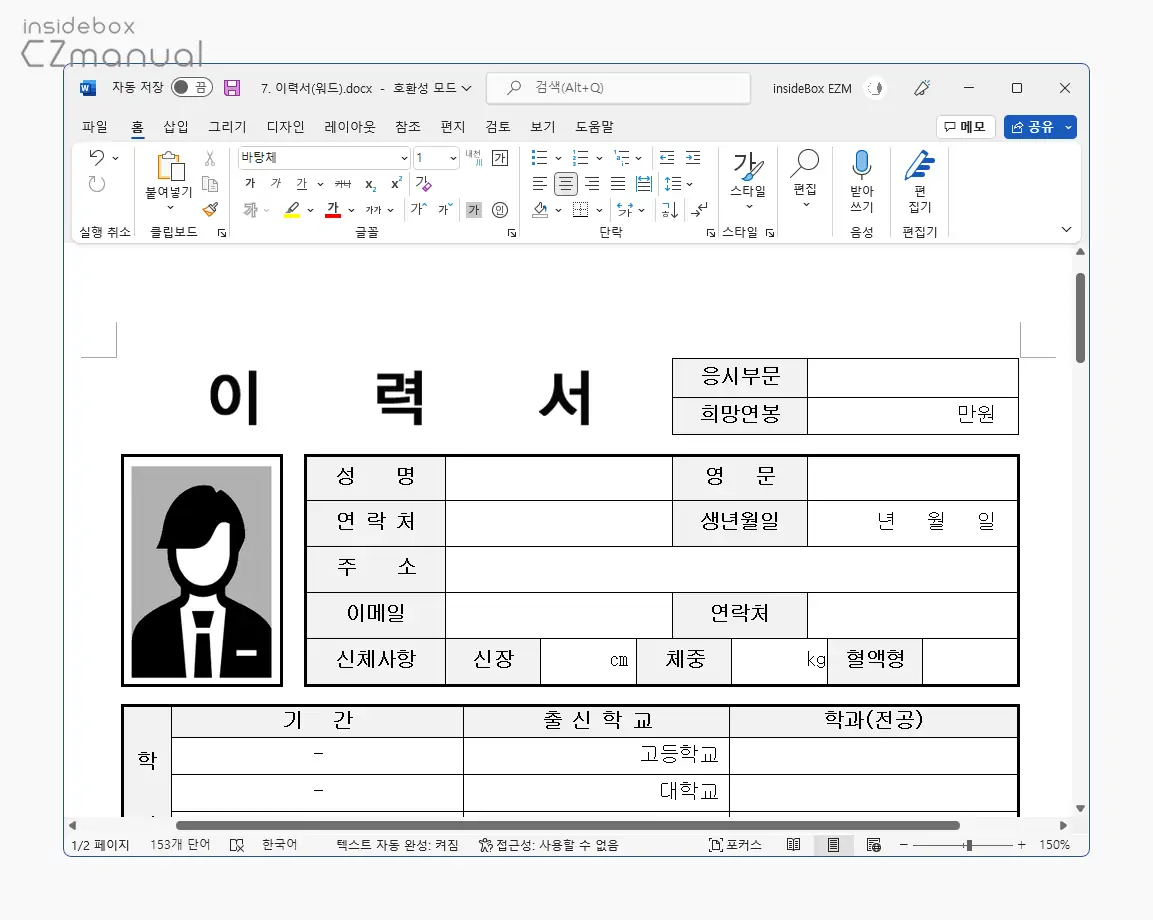Image resolution: width=1153 pixels, height=920 pixels.
Task: Click the Clear All Formatting eraser icon
Action: pyautogui.click(x=424, y=184)
